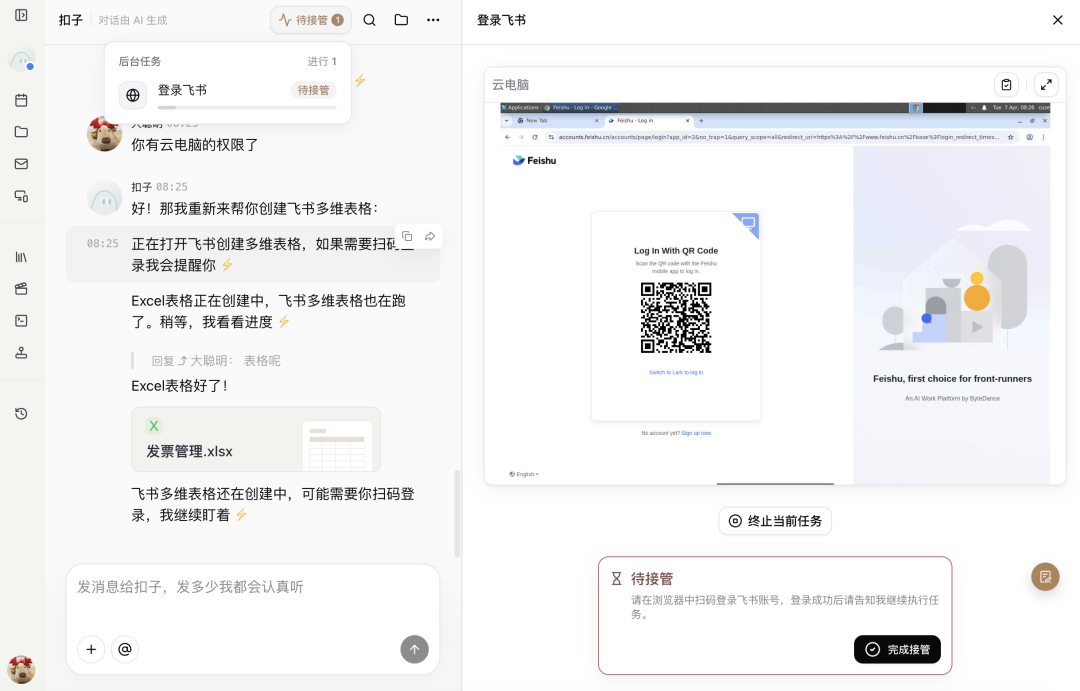The height and width of the screenshot is (691, 1080).
Task: Share the message using the share icon
Action: point(430,236)
